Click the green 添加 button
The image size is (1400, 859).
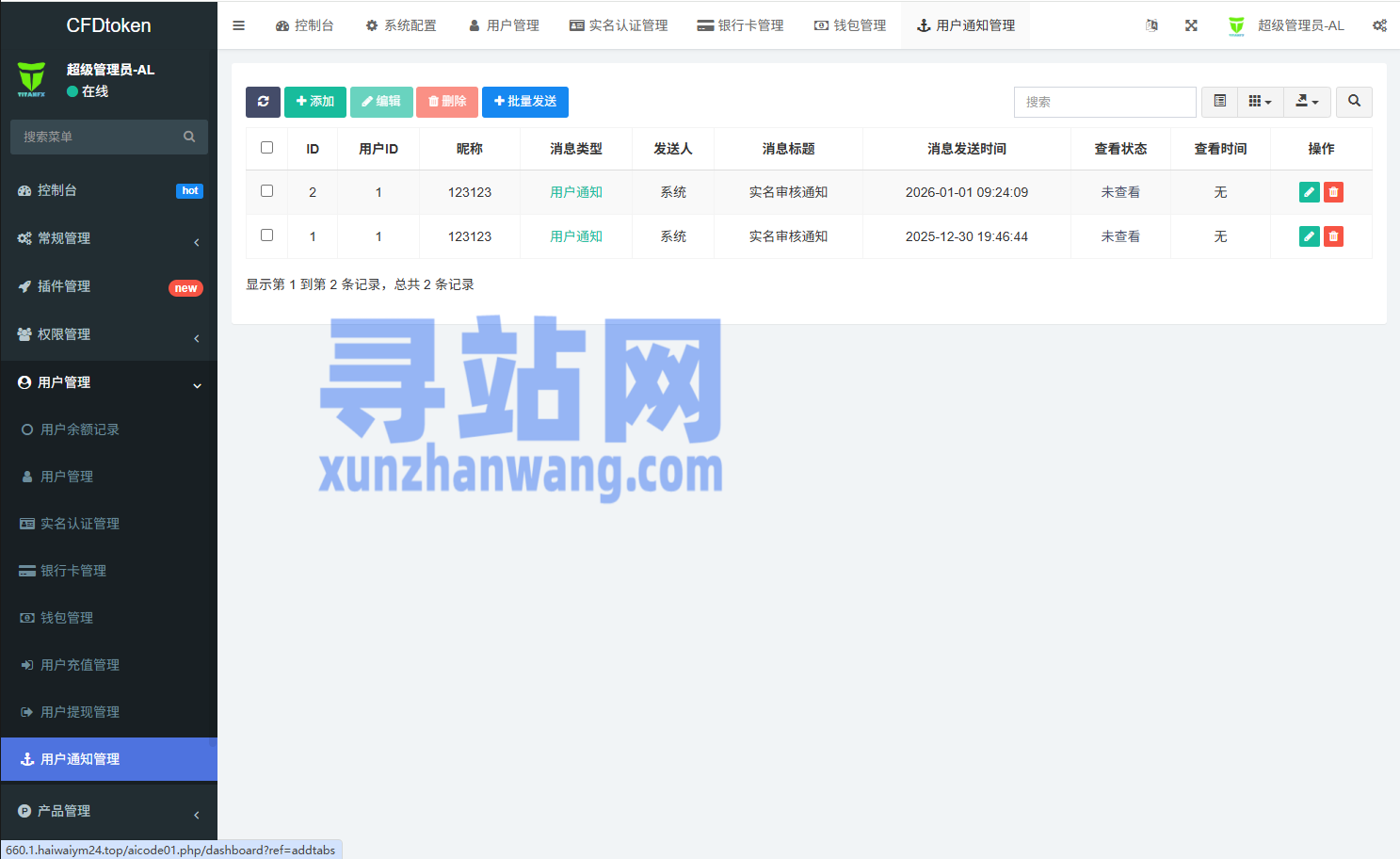pyautogui.click(x=315, y=102)
